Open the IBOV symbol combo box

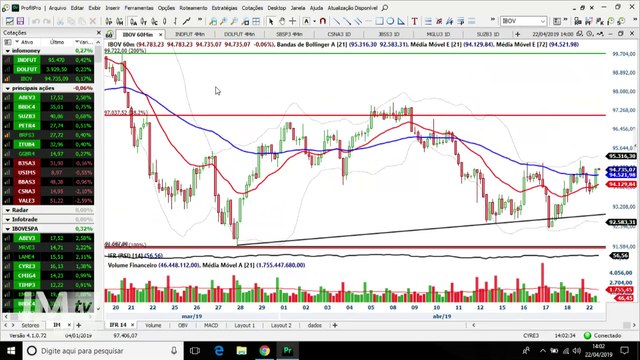tap(523, 21)
